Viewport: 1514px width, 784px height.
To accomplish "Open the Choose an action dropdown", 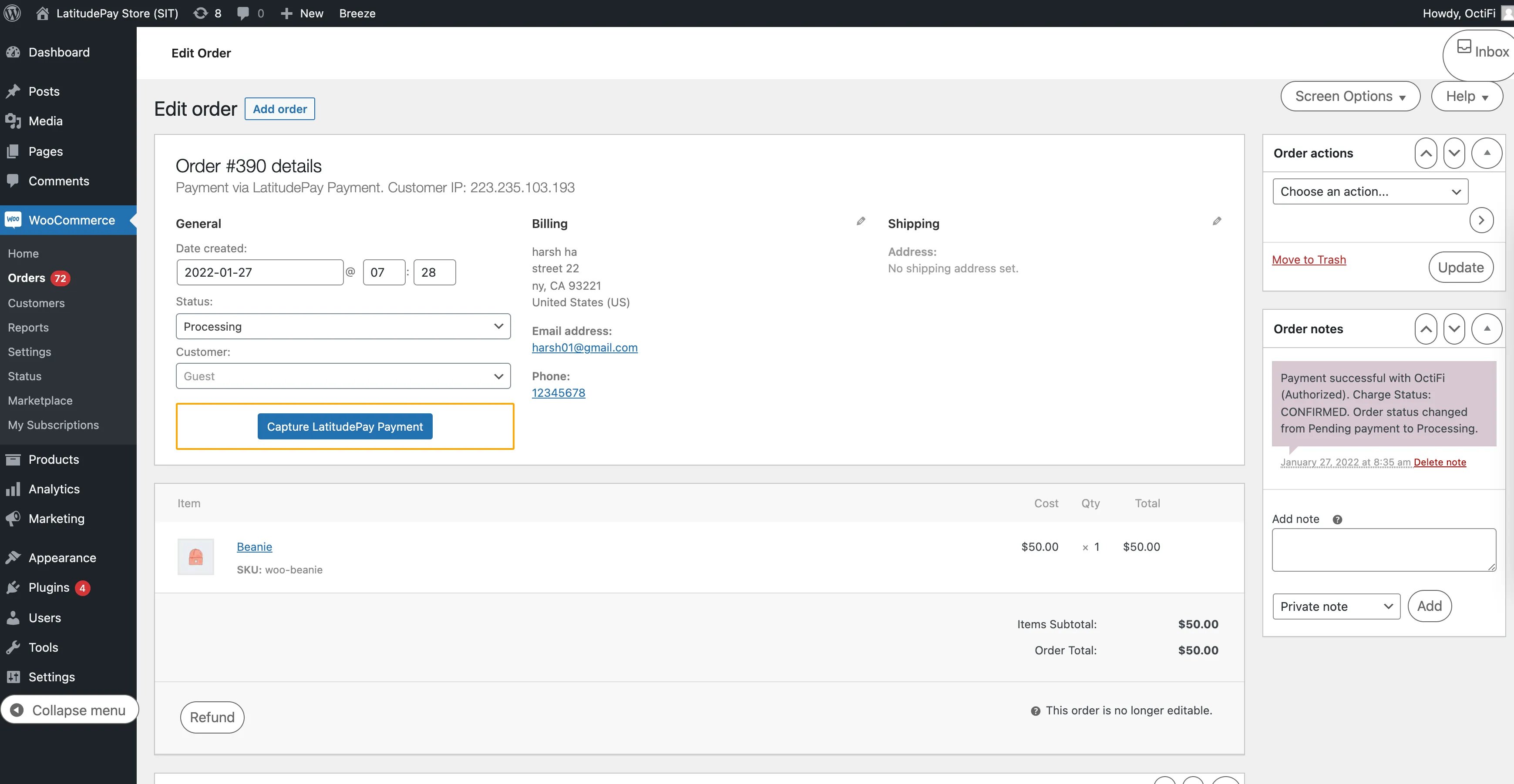I will point(1370,191).
